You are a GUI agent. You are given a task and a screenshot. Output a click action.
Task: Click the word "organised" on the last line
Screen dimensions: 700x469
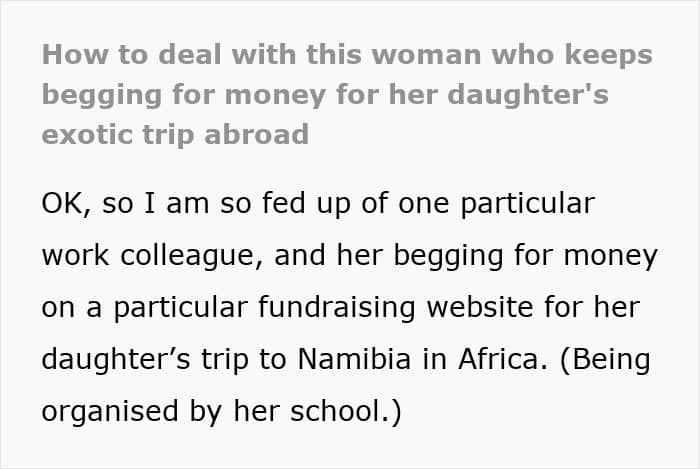pyautogui.click(x=110, y=411)
